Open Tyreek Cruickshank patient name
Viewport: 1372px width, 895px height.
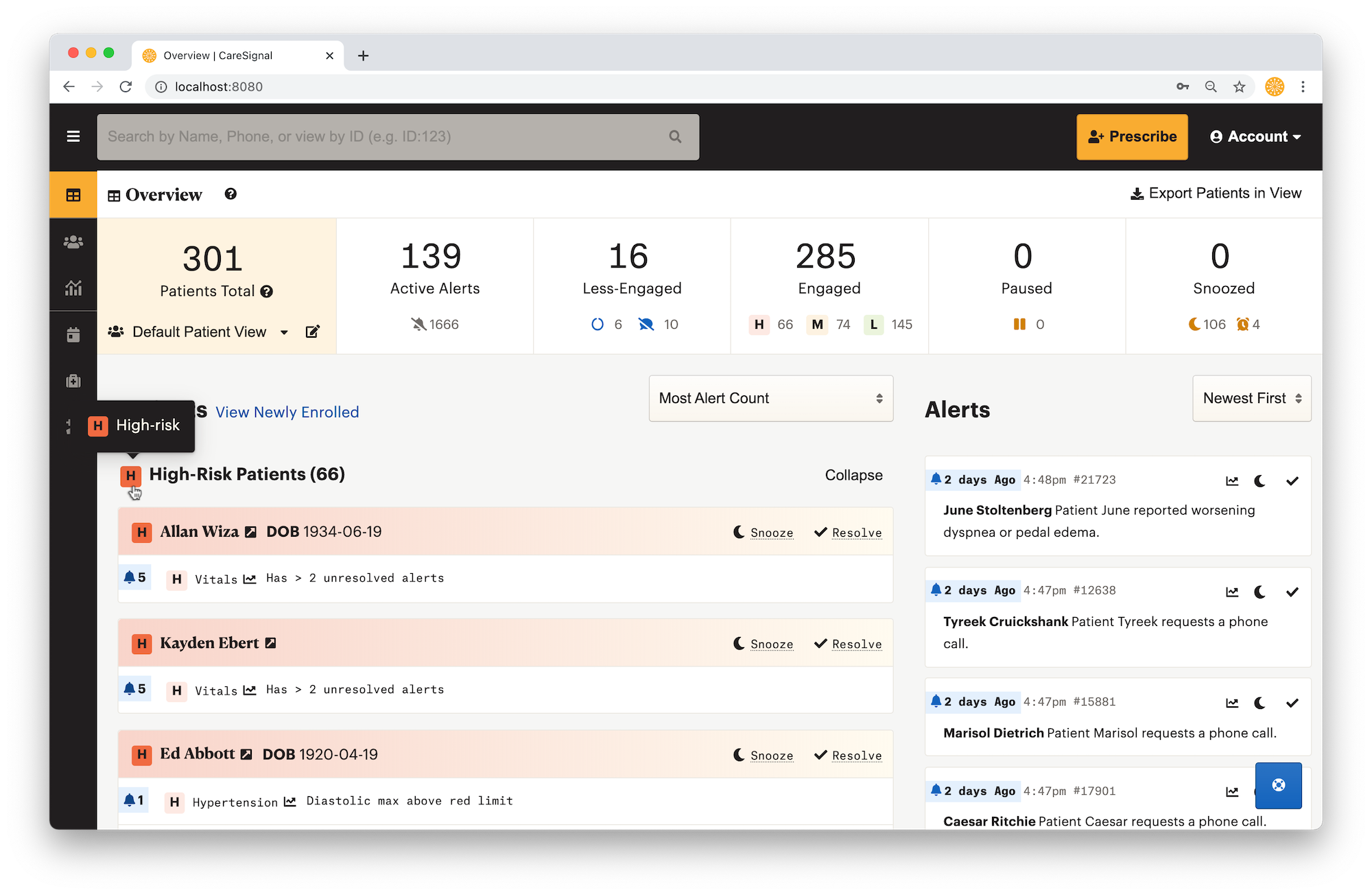(x=1006, y=621)
